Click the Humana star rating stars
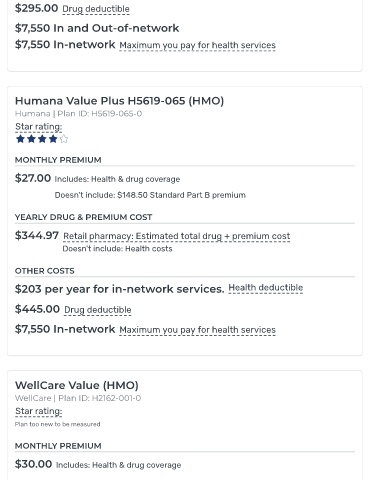Screen dimensions: 370x480 point(42,139)
